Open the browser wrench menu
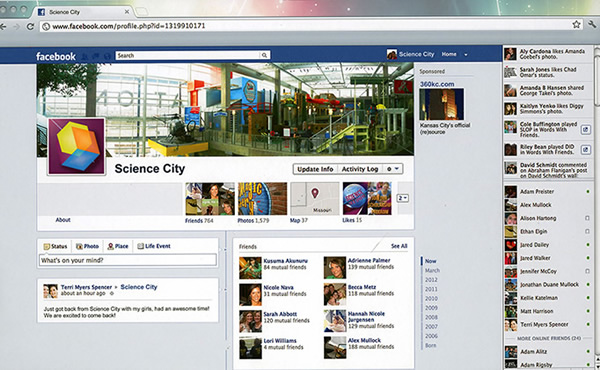The width and height of the screenshot is (600, 370). [x=592, y=24]
